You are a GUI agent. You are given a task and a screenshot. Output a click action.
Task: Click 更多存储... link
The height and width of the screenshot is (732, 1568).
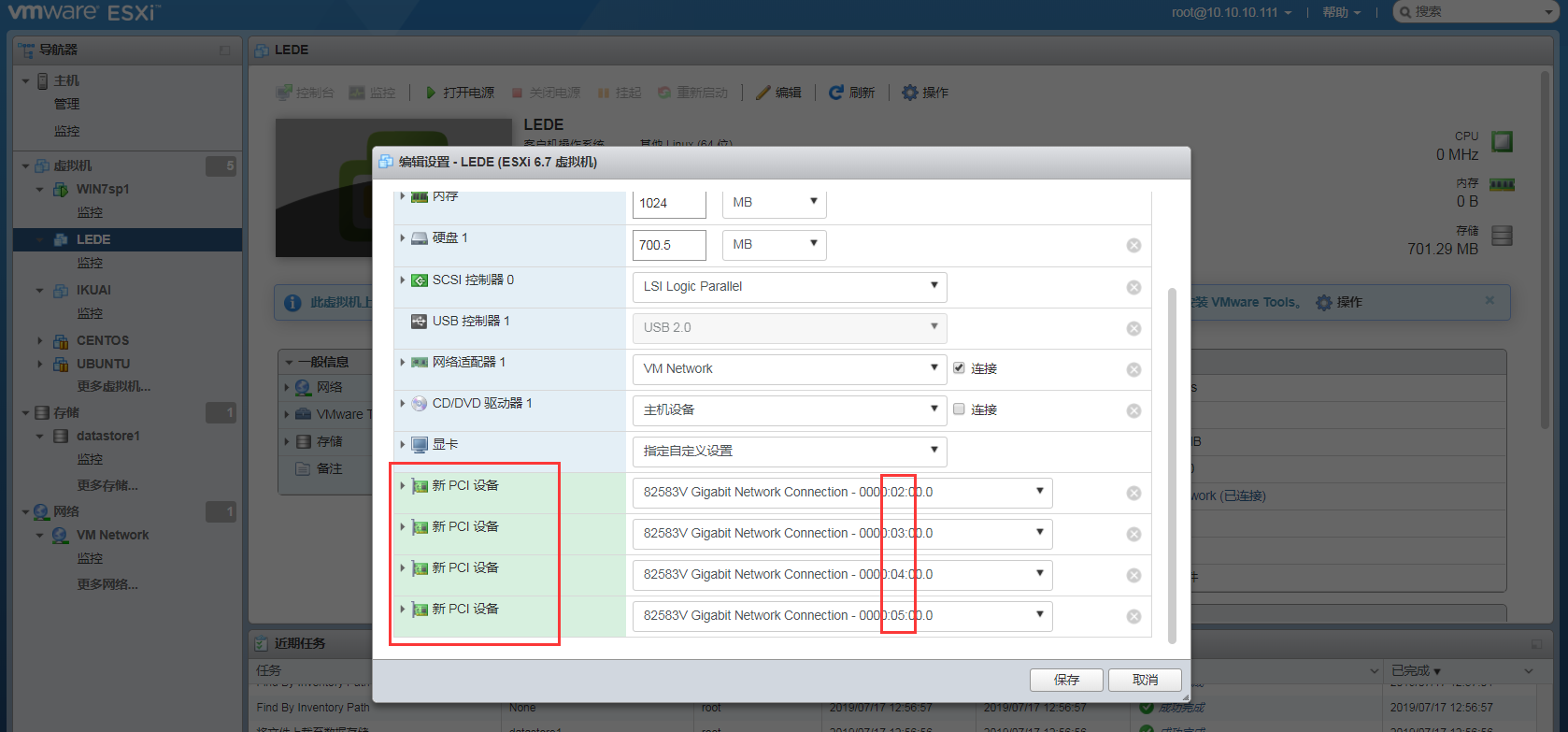(107, 485)
